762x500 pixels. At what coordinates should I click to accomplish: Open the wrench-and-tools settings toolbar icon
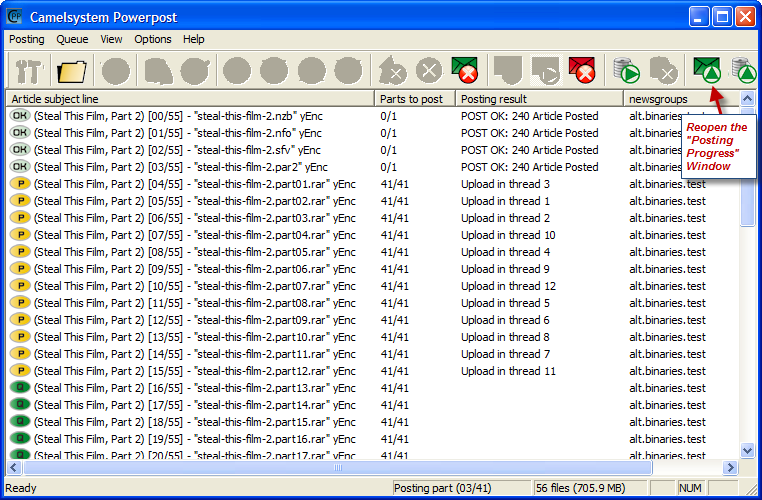click(29, 71)
